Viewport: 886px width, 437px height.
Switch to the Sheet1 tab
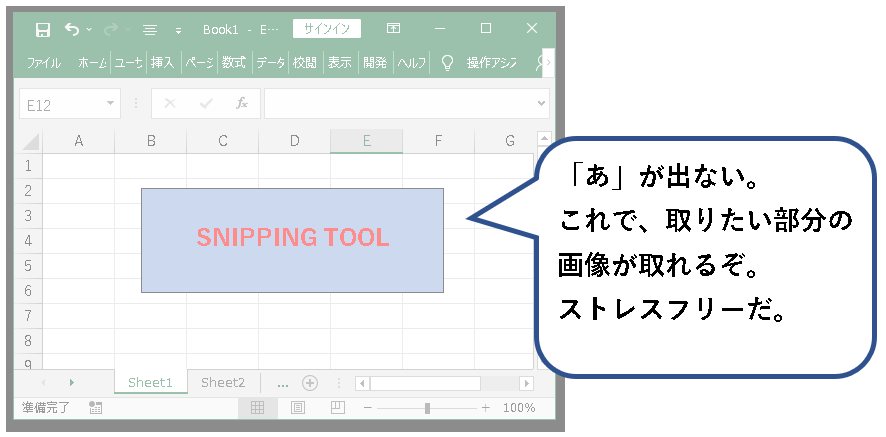click(x=150, y=383)
